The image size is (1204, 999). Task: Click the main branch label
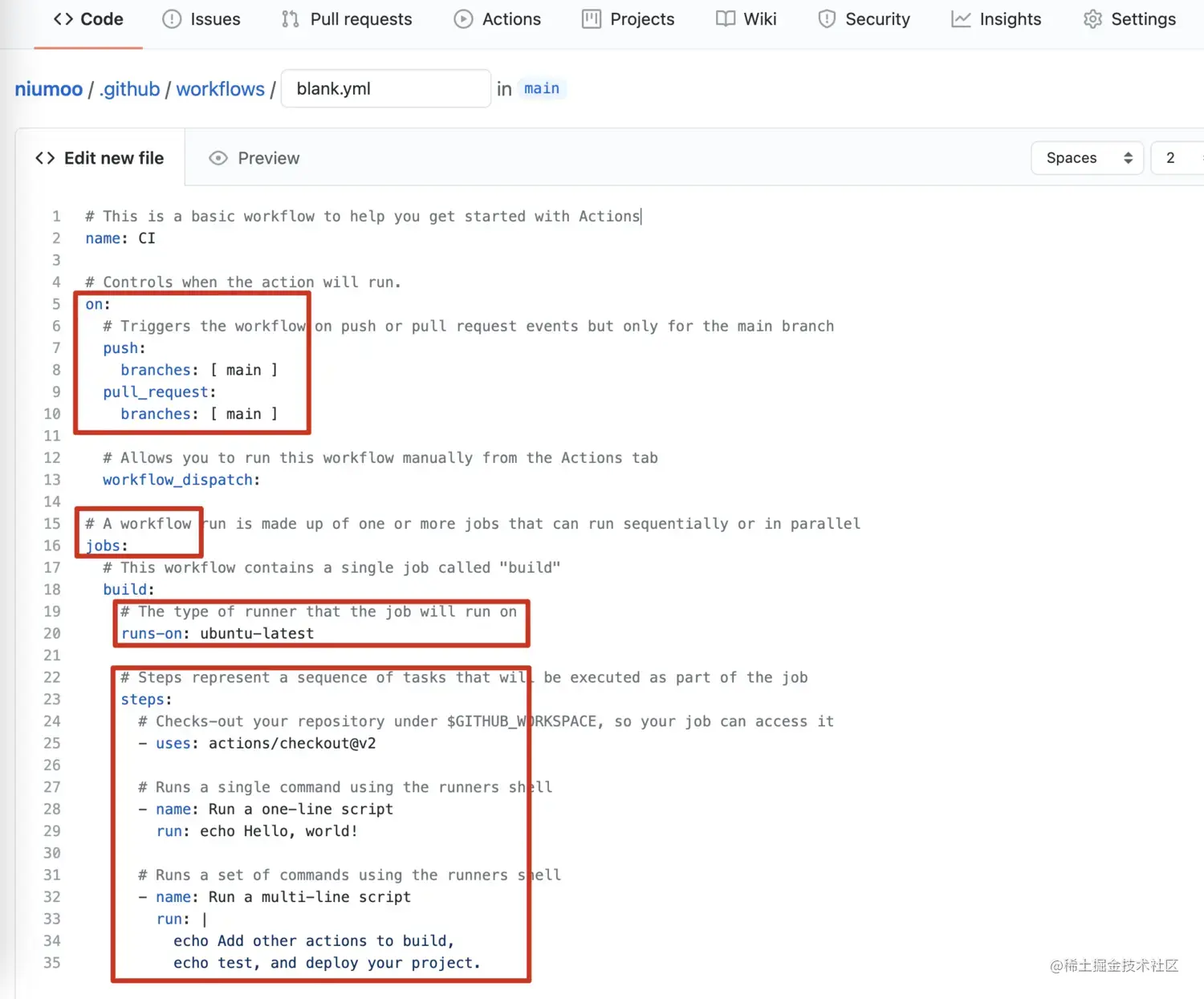(542, 88)
